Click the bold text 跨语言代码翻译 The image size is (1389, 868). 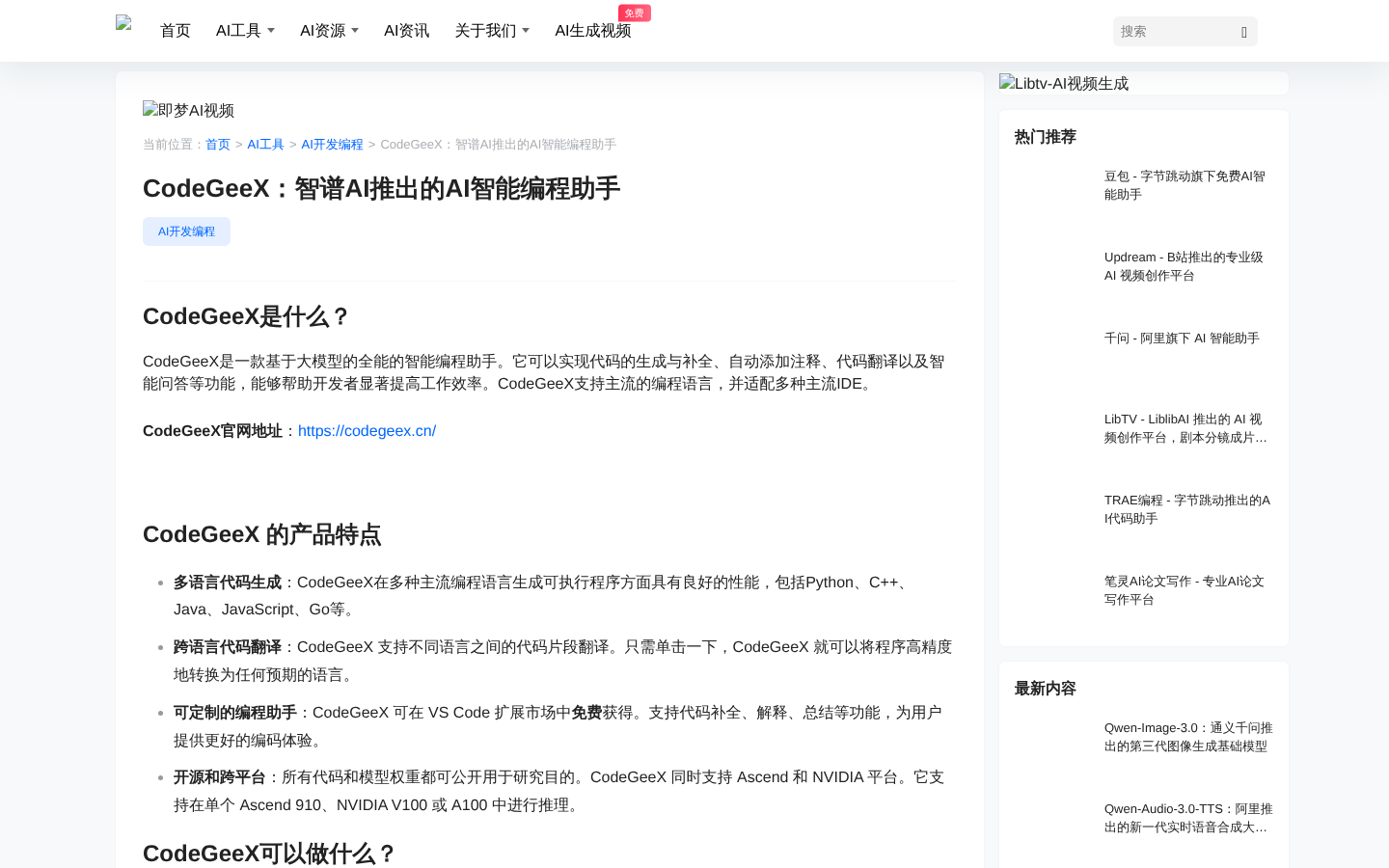click(x=228, y=647)
